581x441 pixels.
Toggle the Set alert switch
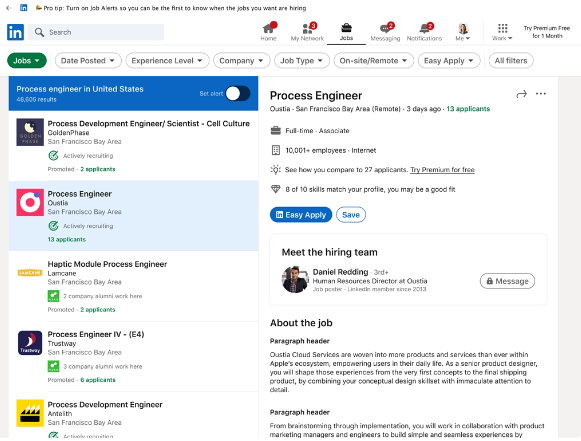(x=238, y=93)
